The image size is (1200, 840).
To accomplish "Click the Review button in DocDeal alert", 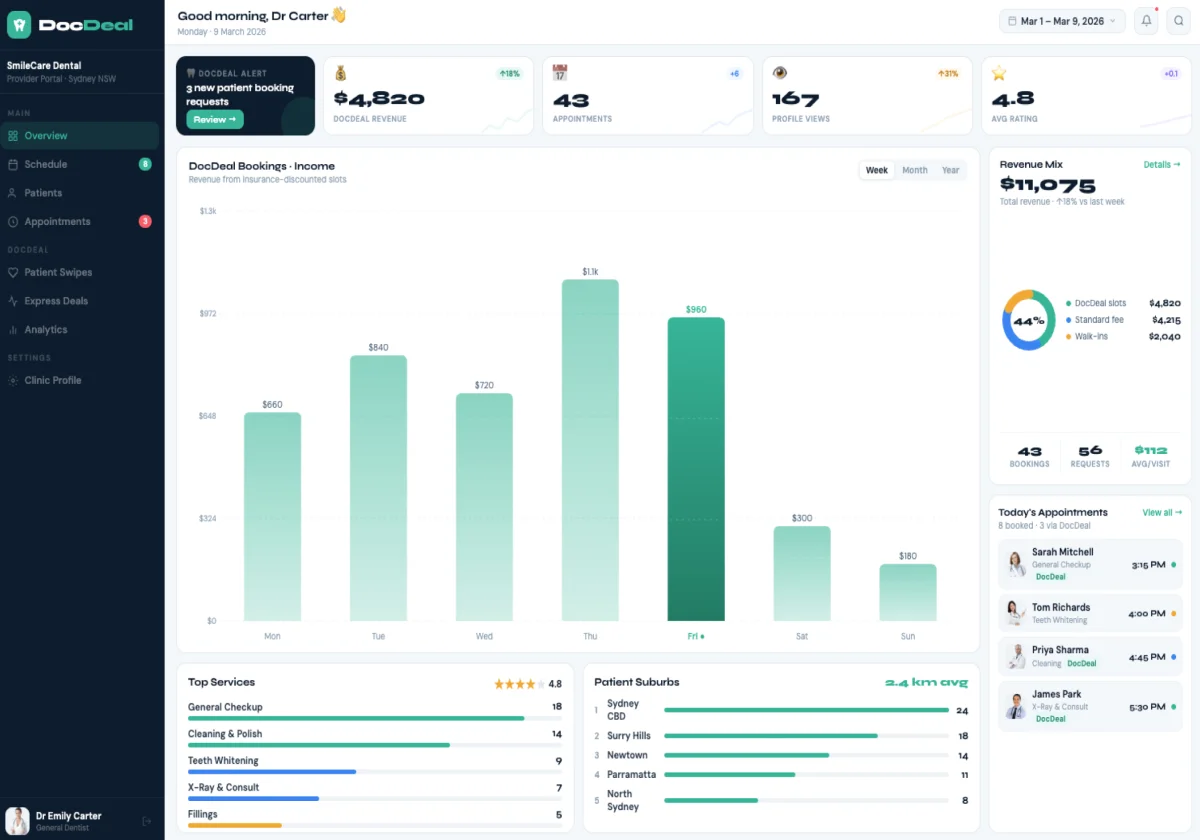I will coord(214,120).
